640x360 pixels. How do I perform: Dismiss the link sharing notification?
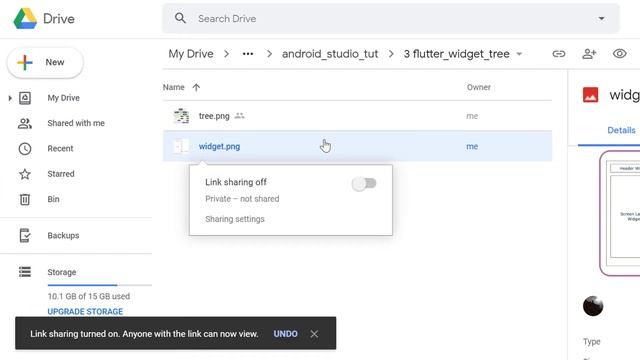[314, 334]
